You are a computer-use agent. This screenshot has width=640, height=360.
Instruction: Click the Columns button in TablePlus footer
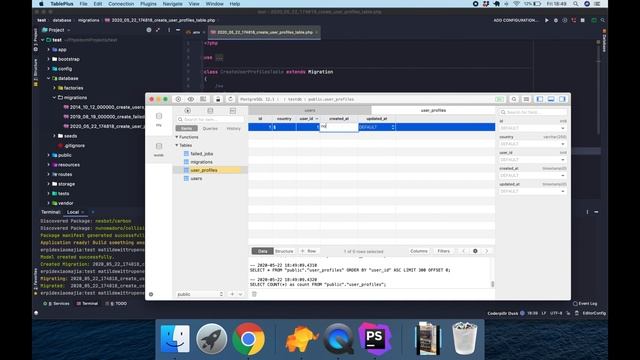point(419,251)
